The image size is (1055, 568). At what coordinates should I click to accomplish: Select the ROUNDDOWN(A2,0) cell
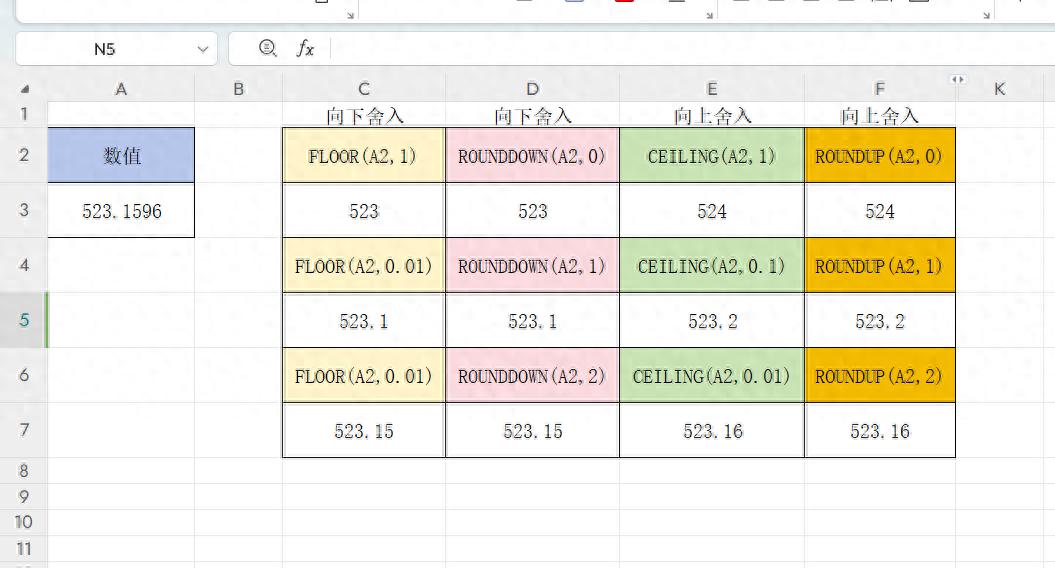click(x=532, y=155)
